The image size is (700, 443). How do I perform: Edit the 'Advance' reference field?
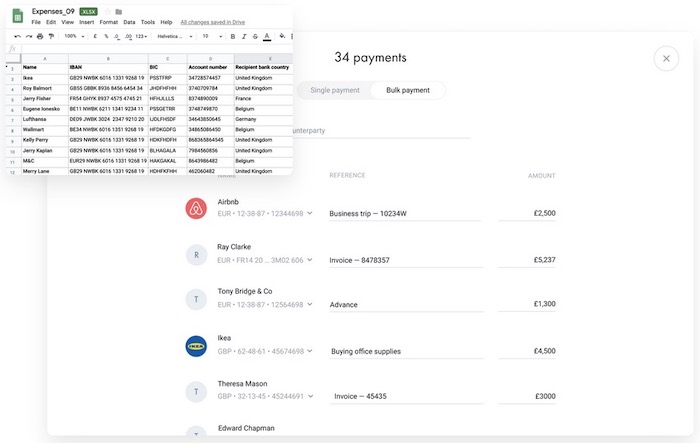click(406, 305)
